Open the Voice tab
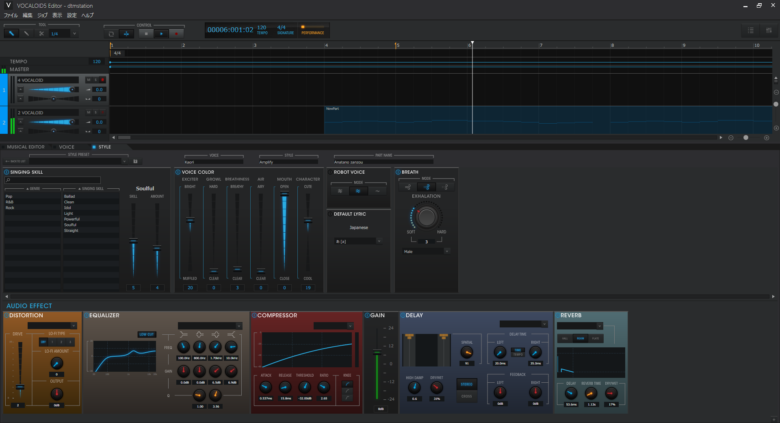Viewport: 780px width, 423px height. pos(66,147)
